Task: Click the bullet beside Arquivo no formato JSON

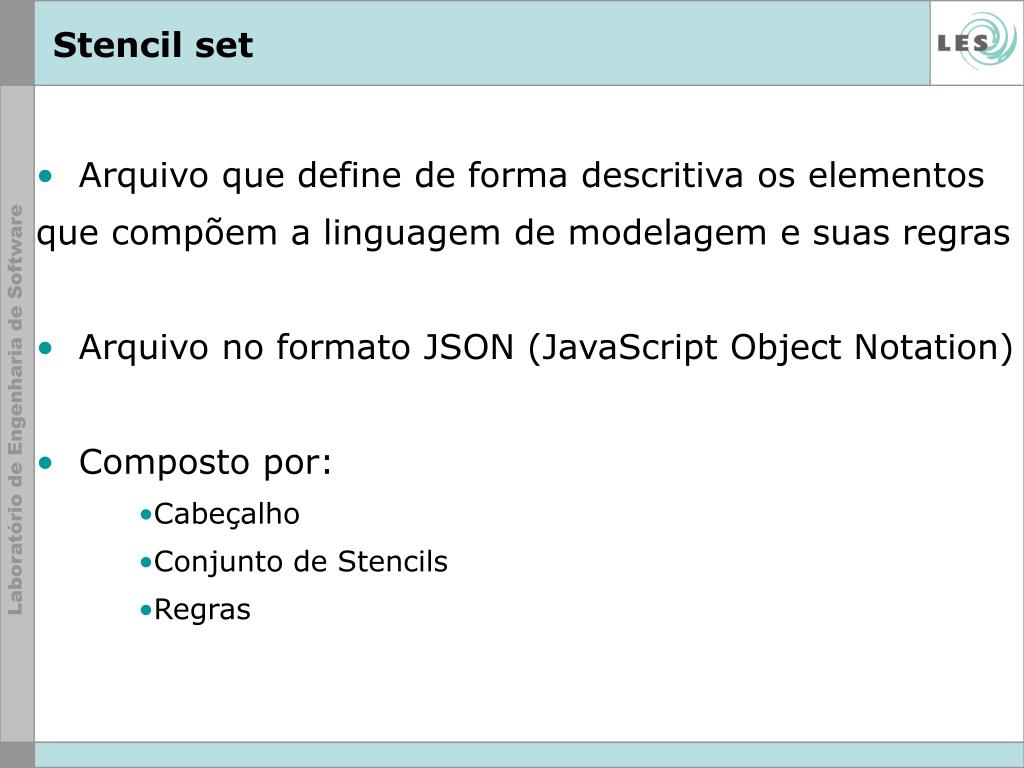Action: pos(45,348)
